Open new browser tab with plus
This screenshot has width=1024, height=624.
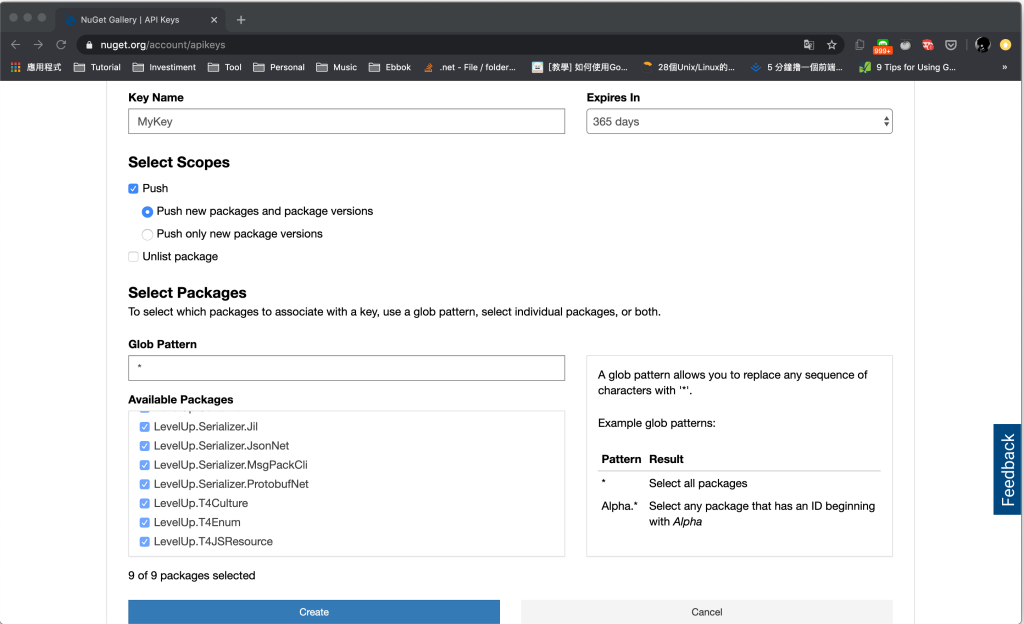241,20
